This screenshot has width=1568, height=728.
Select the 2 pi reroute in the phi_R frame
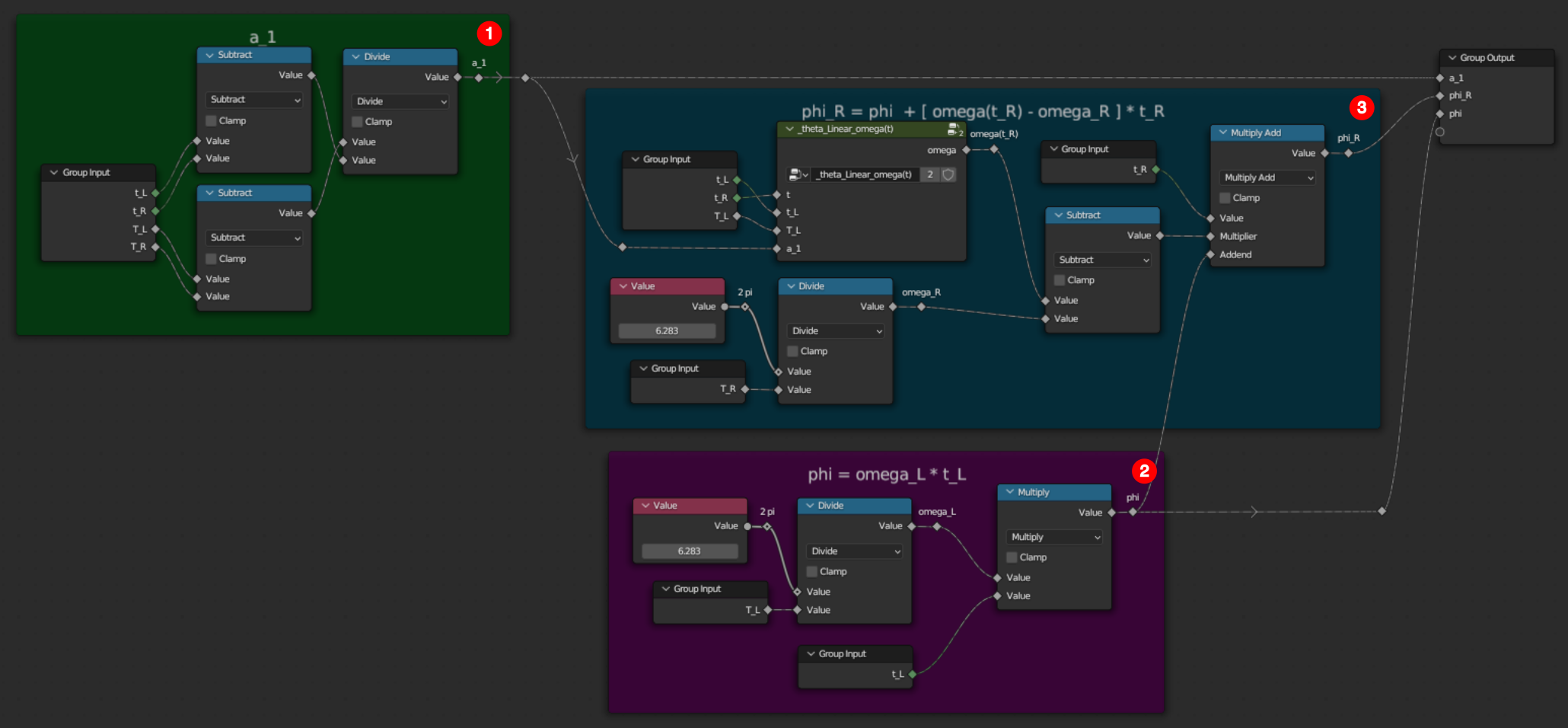click(x=745, y=307)
